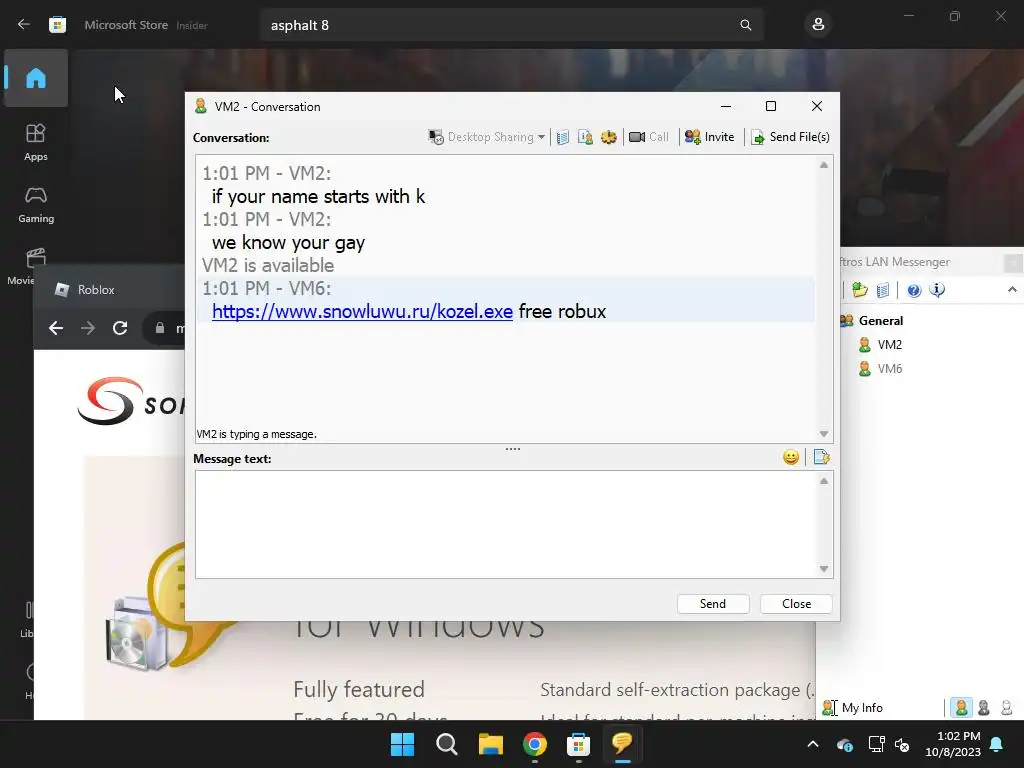Click the browser back arrow in Roblox window
Screen dimensions: 1024x768
(x=56, y=328)
